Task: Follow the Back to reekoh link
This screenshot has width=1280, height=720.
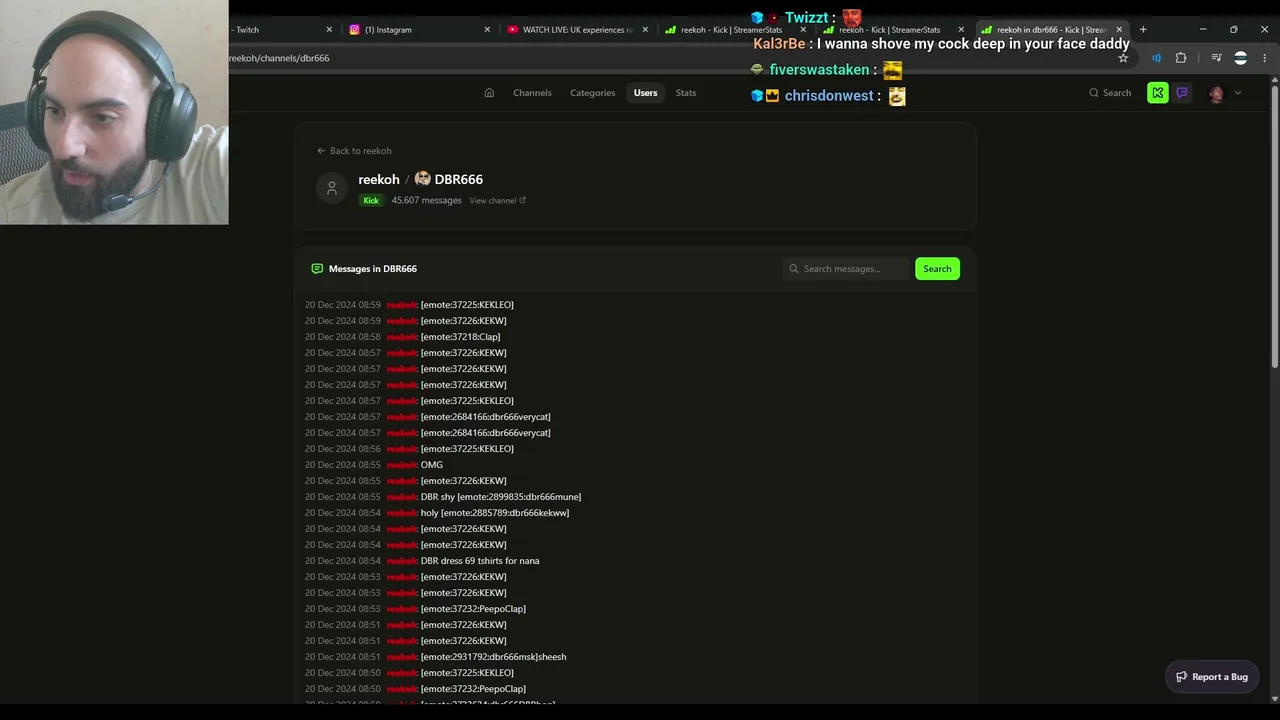Action: point(354,151)
